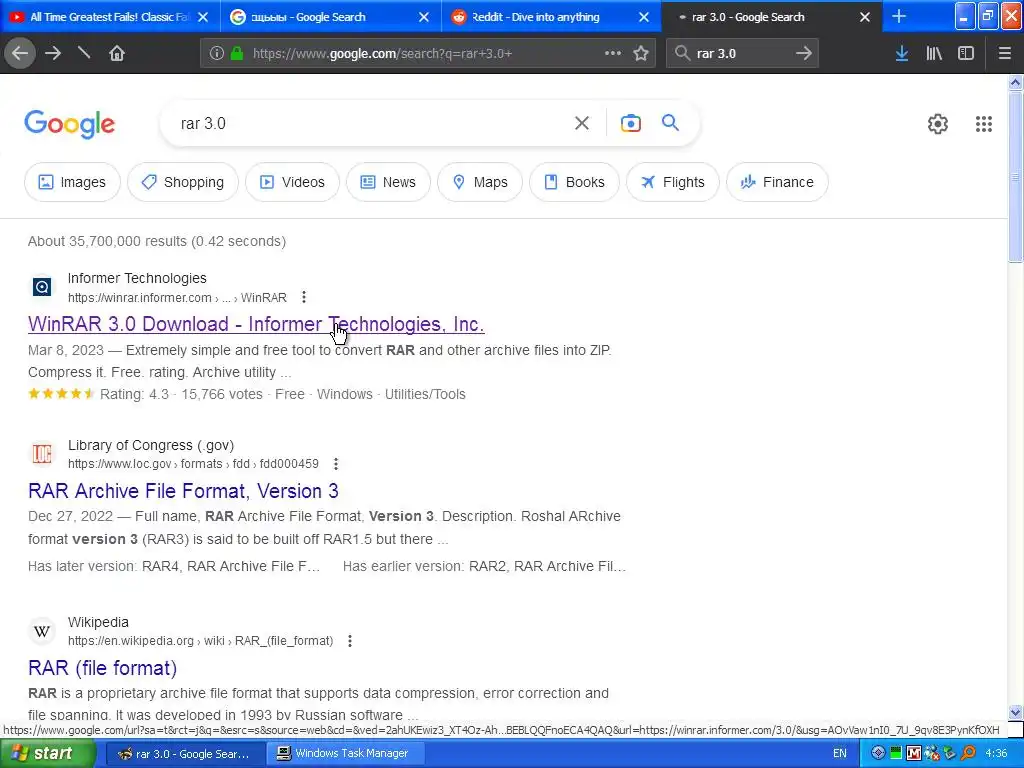Screen dimensions: 1024x768
Task: Go back with the browser back arrow
Action: click(x=20, y=54)
